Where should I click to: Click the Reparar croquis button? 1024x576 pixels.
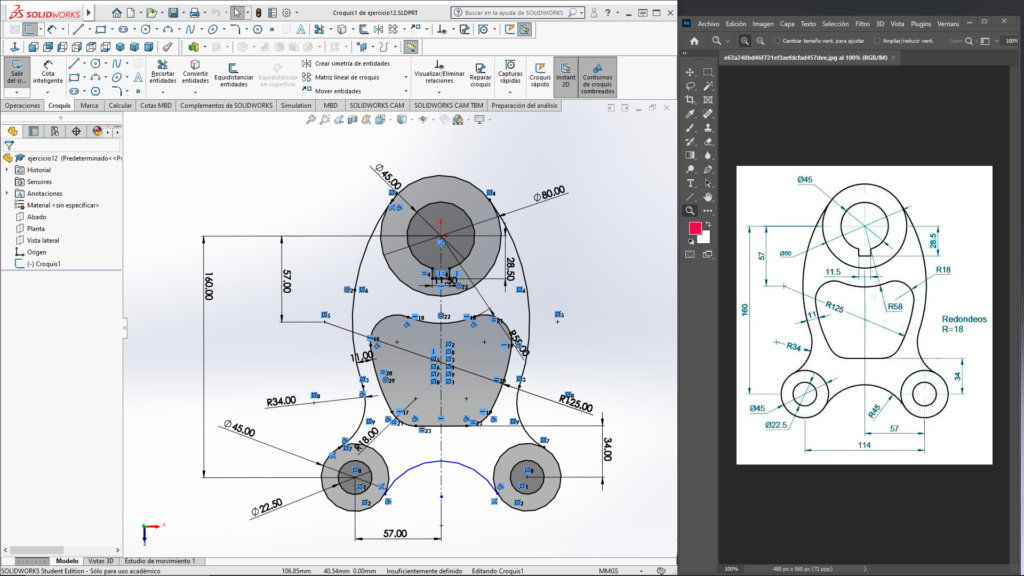[x=481, y=74]
